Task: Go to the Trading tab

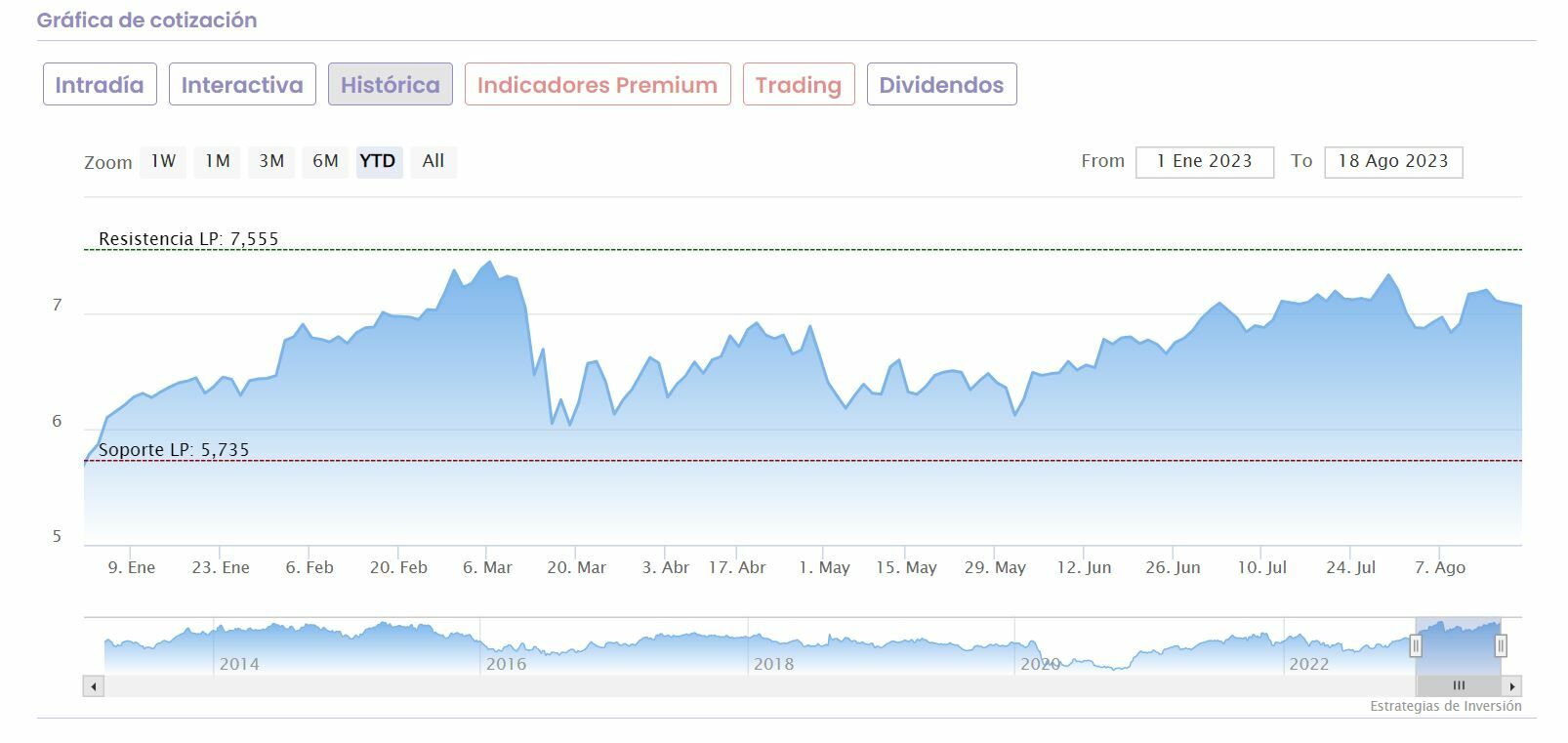Action: [799, 85]
